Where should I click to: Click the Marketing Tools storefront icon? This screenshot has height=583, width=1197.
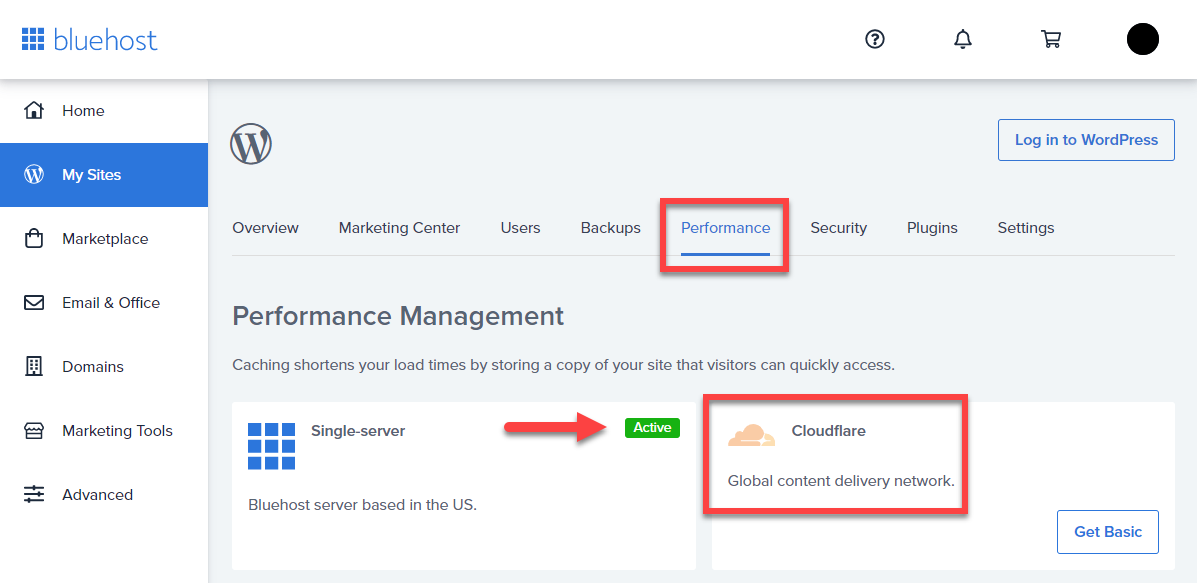pos(34,430)
